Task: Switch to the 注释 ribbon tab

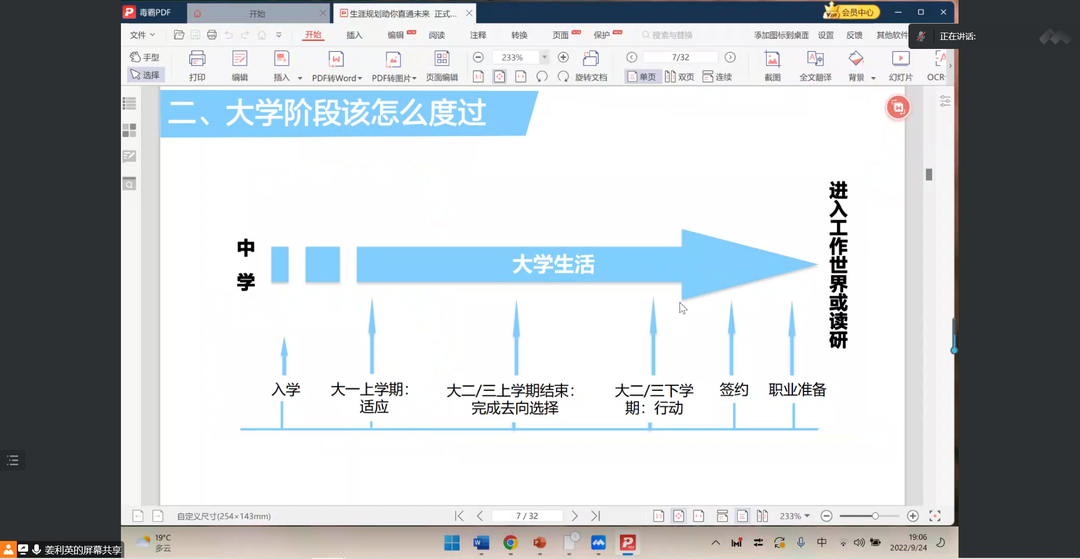Action: click(x=478, y=35)
